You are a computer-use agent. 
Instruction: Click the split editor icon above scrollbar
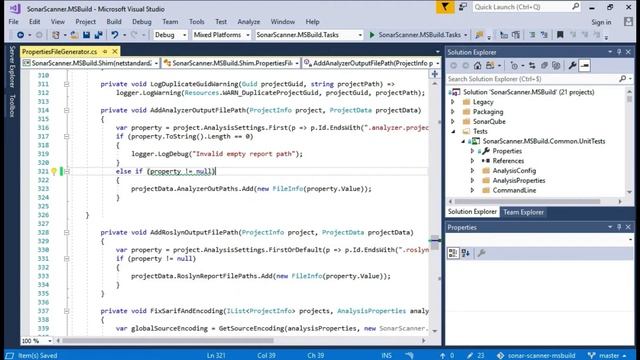point(435,74)
